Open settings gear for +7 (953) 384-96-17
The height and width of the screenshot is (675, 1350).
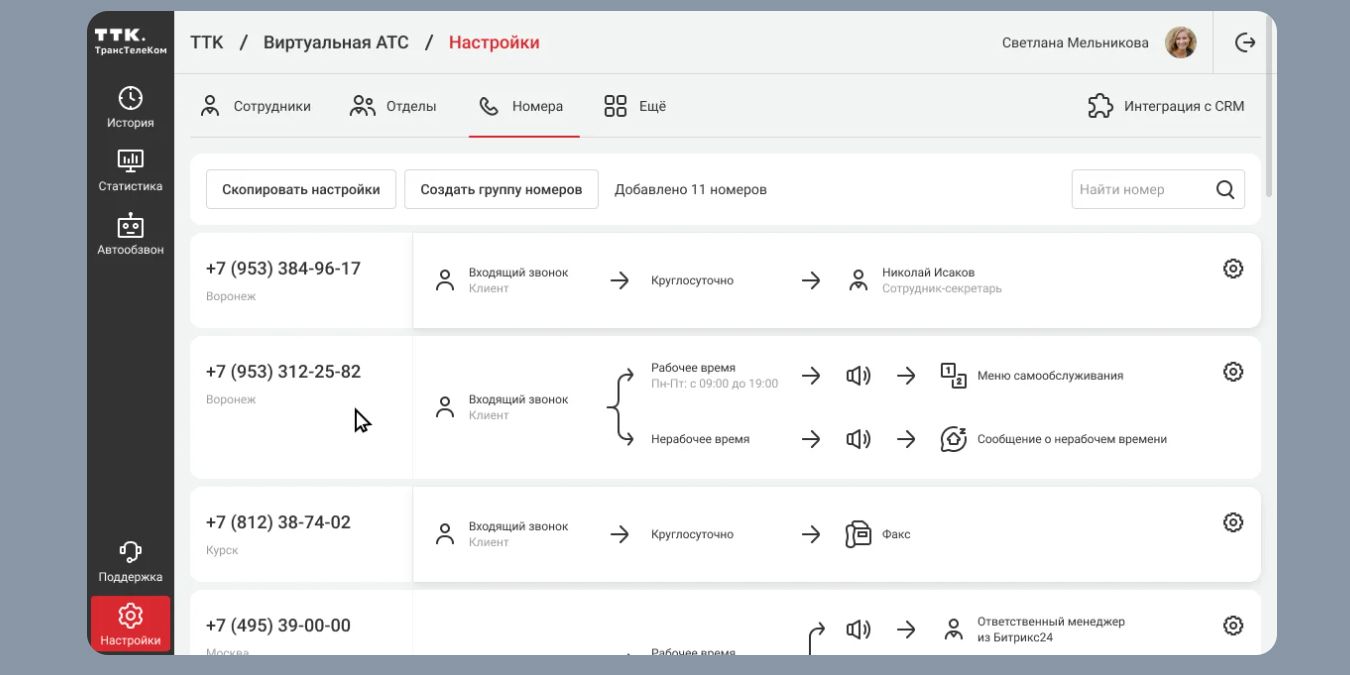1233,269
